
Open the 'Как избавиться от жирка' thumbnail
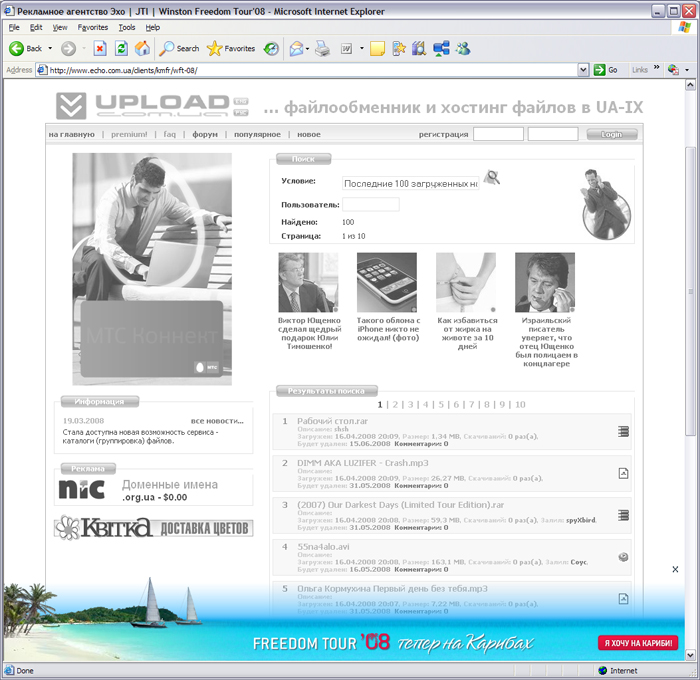click(466, 282)
